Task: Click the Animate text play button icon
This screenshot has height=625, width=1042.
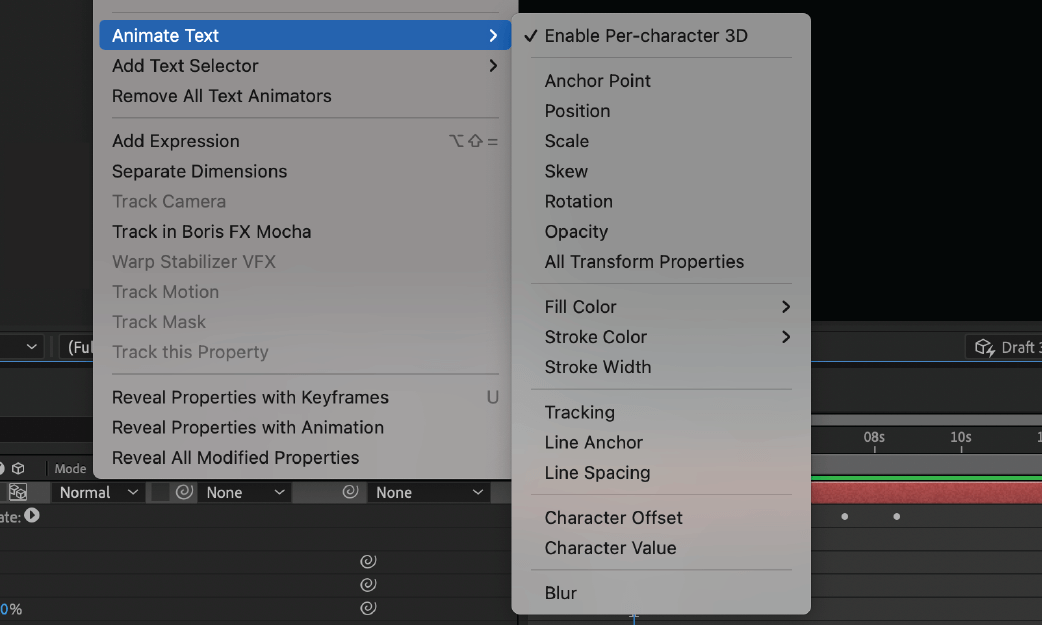Action: pyautogui.click(x=32, y=516)
